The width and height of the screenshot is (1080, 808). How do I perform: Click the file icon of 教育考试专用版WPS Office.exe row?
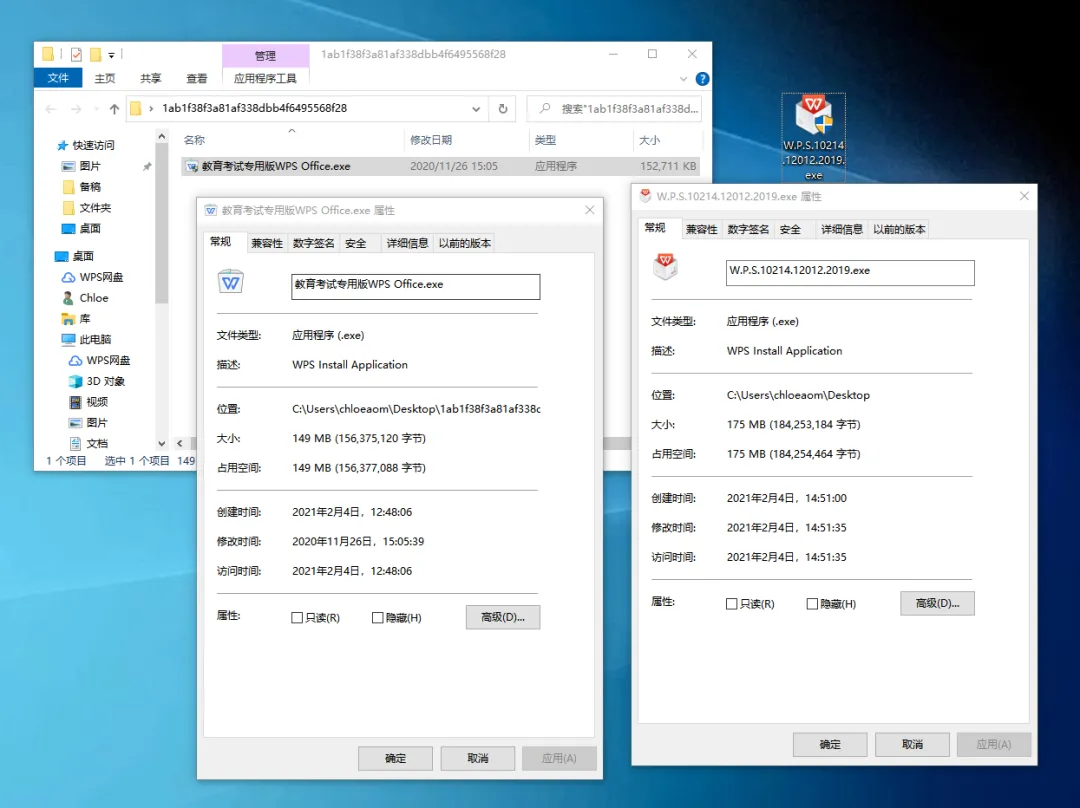[x=192, y=166]
